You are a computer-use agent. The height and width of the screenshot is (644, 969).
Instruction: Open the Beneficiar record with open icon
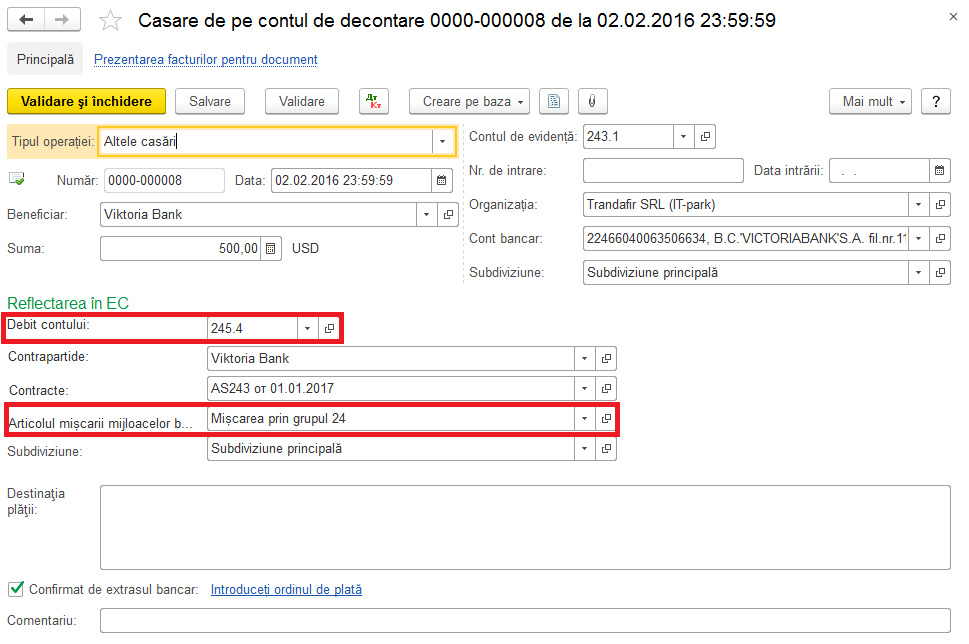447,214
